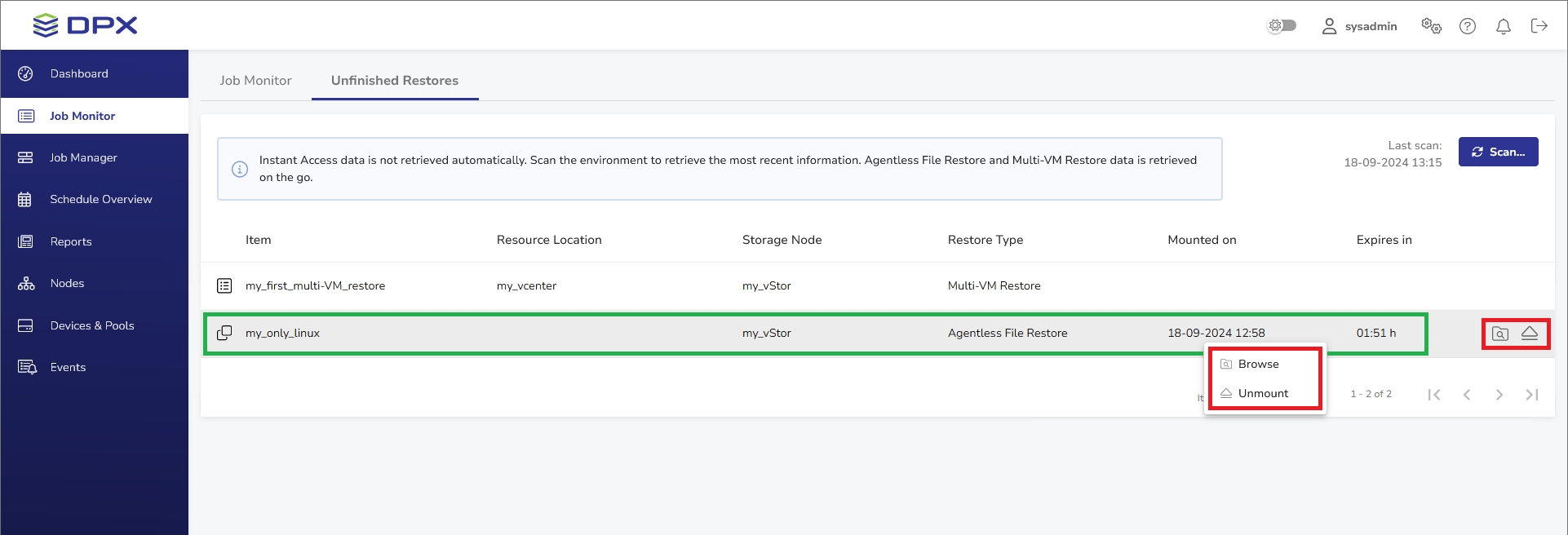Navigate to Devices & Pools in sidebar
Screen dimensions: 1568x535
pos(91,326)
